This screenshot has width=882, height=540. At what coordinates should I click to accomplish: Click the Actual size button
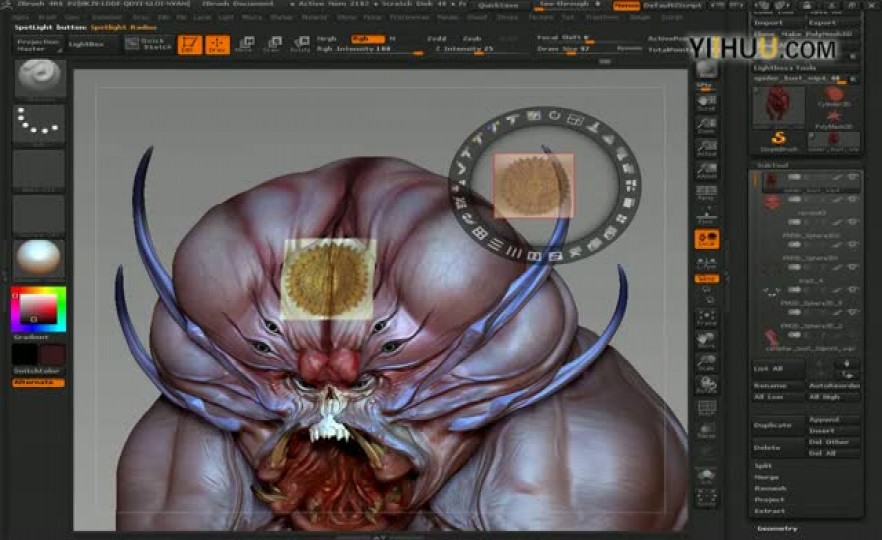pos(706,147)
